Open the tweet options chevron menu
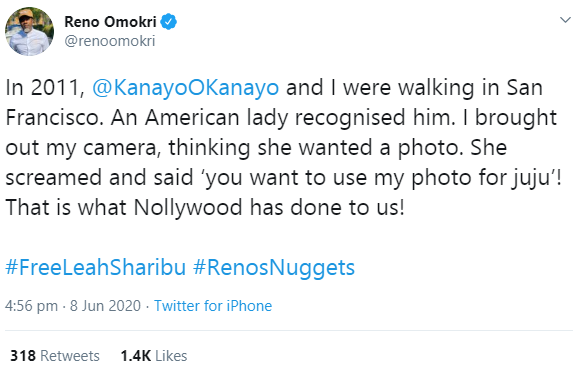This screenshot has height=366, width=578. click(565, 20)
